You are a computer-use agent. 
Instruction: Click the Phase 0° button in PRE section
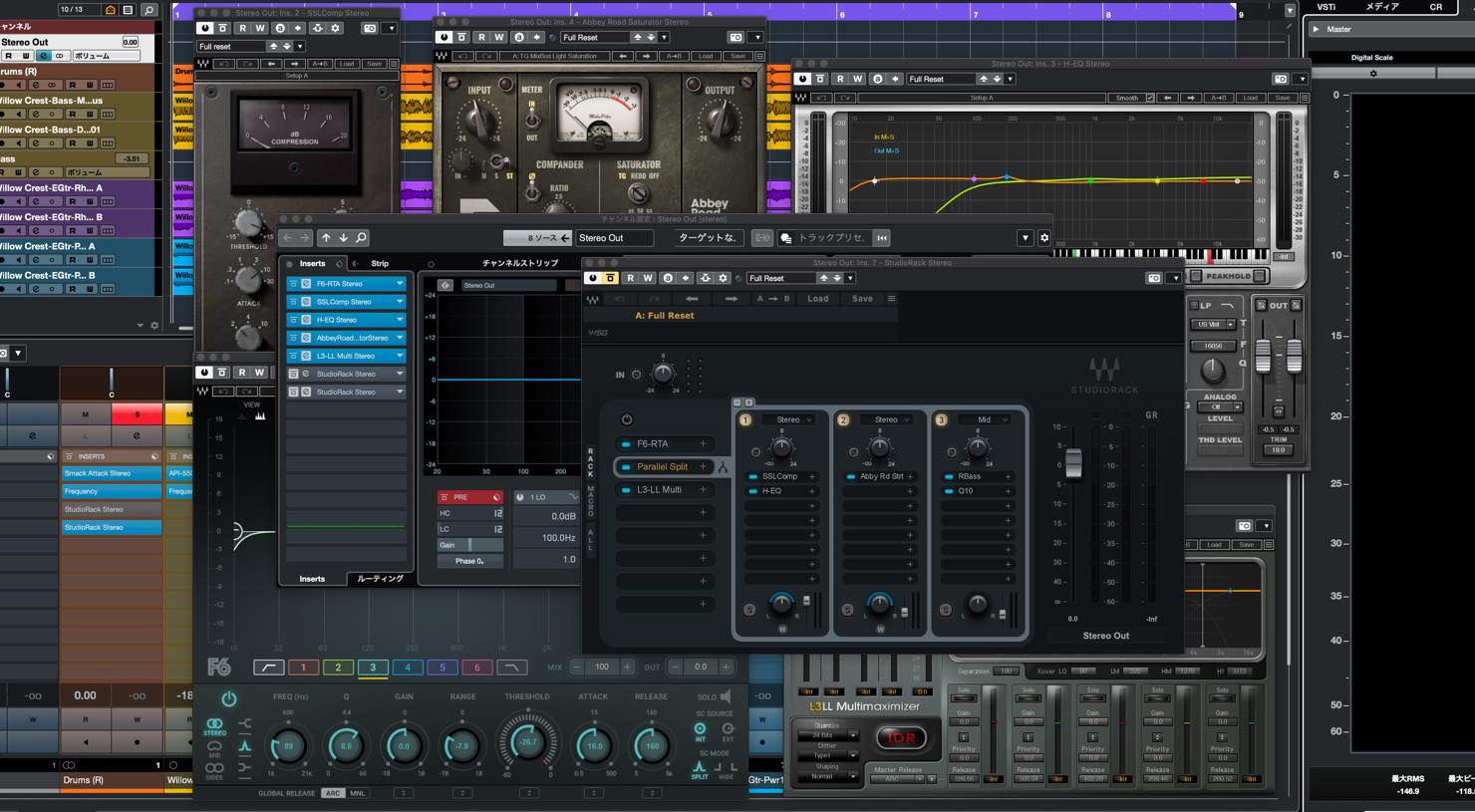pyautogui.click(x=468, y=561)
